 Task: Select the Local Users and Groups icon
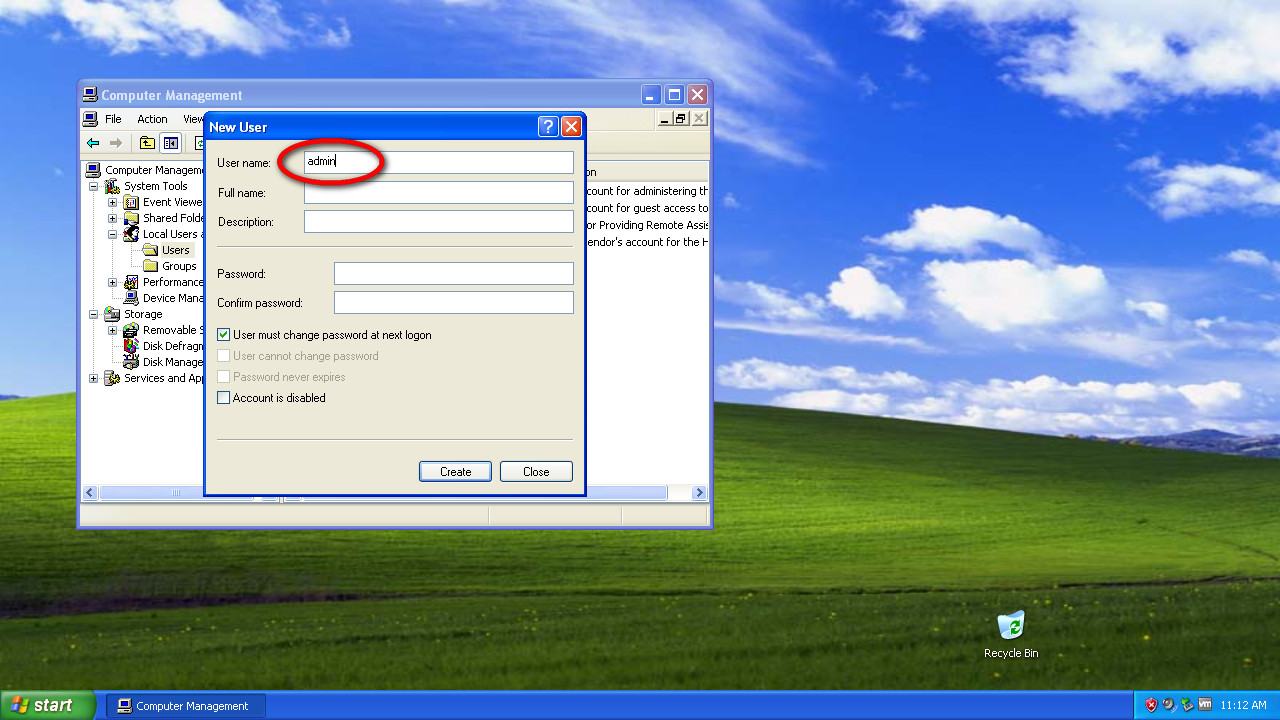pyautogui.click(x=131, y=234)
